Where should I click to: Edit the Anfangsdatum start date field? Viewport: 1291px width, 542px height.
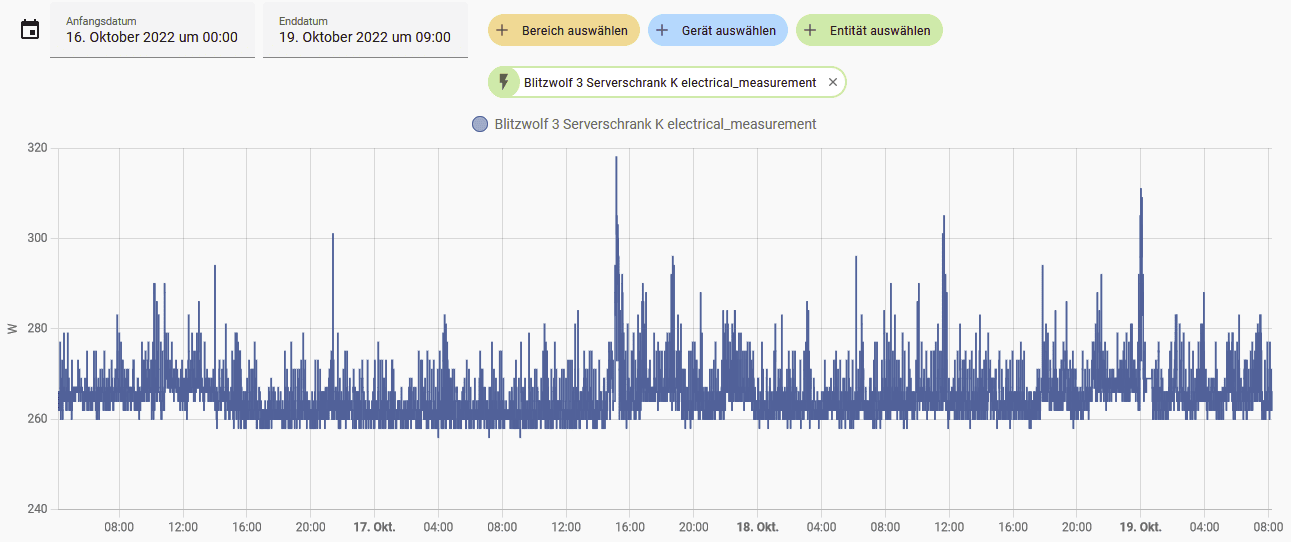pos(152,30)
